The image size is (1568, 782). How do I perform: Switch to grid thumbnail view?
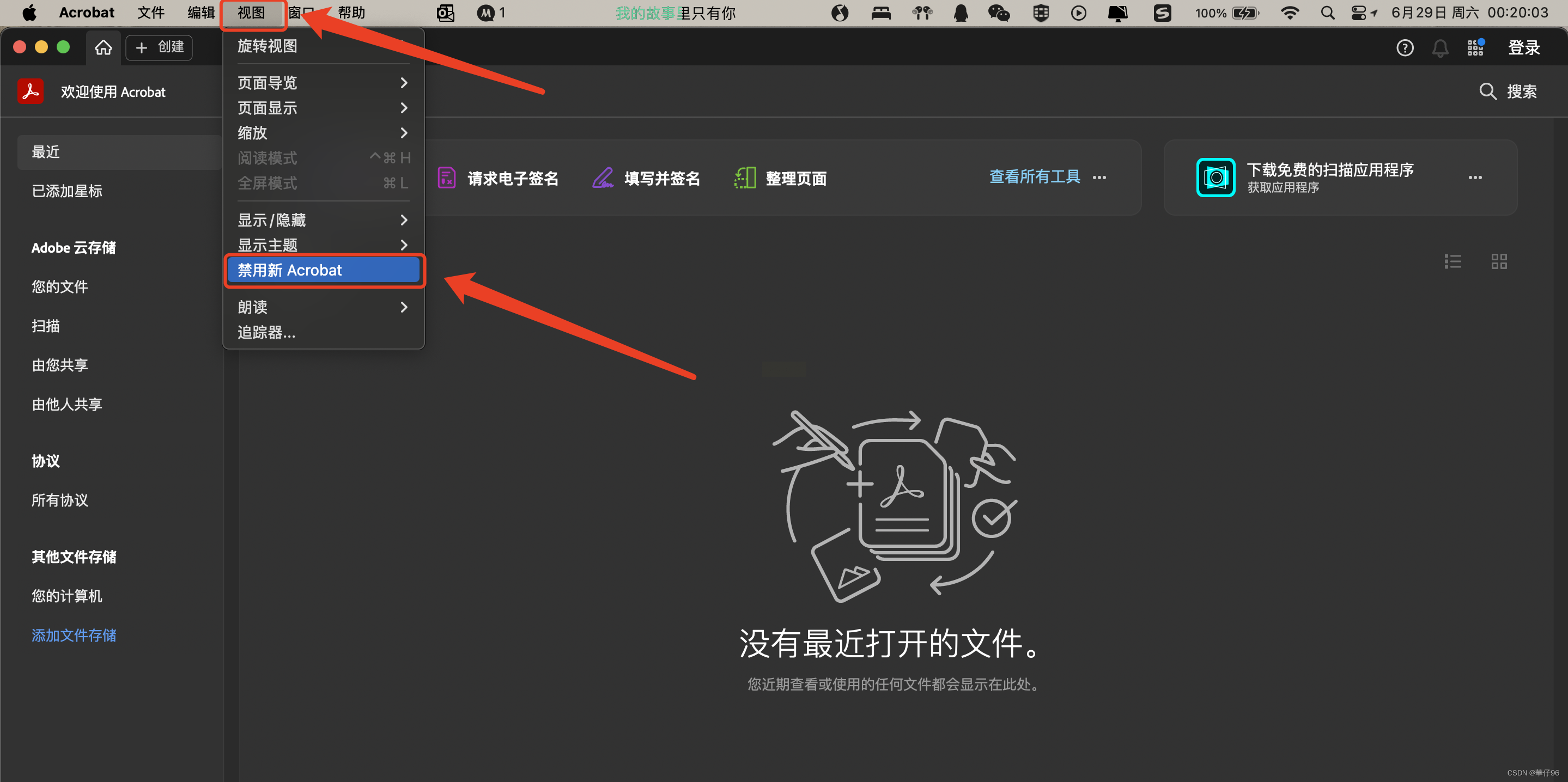click(x=1499, y=262)
